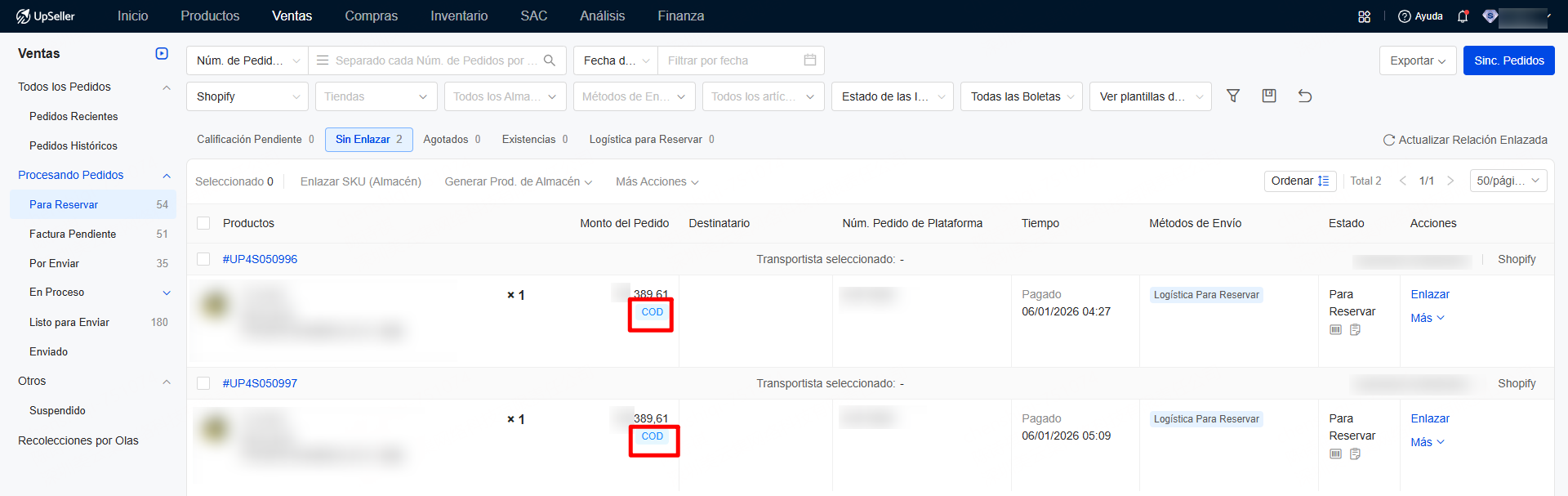Click Enlazar link for order #UP4S050997
The height and width of the screenshot is (496, 1568).
pos(1430,418)
